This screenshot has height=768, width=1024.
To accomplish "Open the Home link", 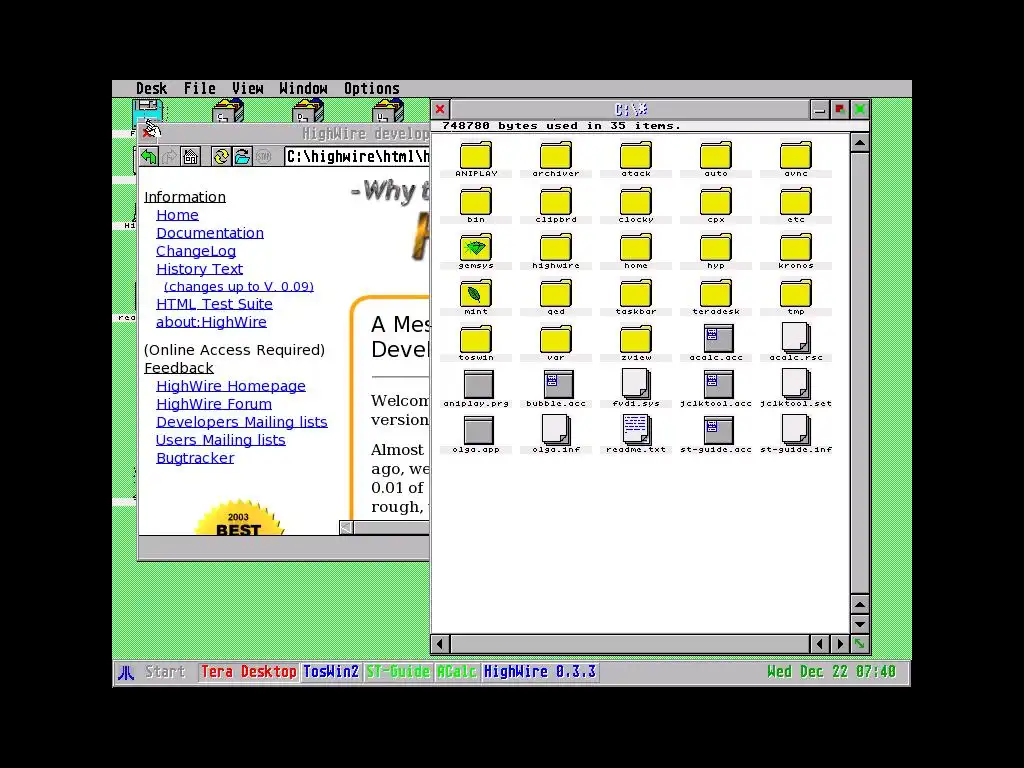I will [177, 215].
